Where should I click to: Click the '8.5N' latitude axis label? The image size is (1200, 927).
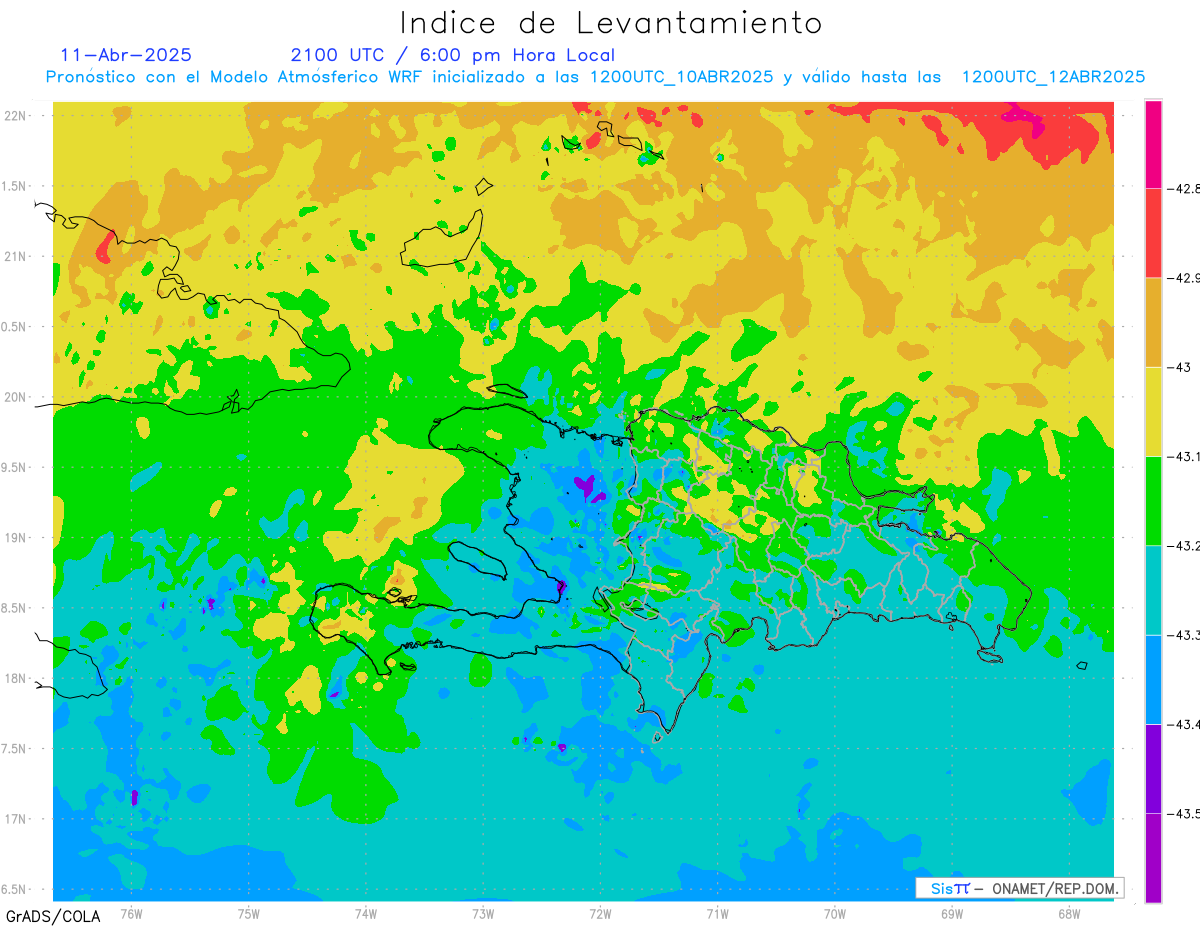point(15,608)
